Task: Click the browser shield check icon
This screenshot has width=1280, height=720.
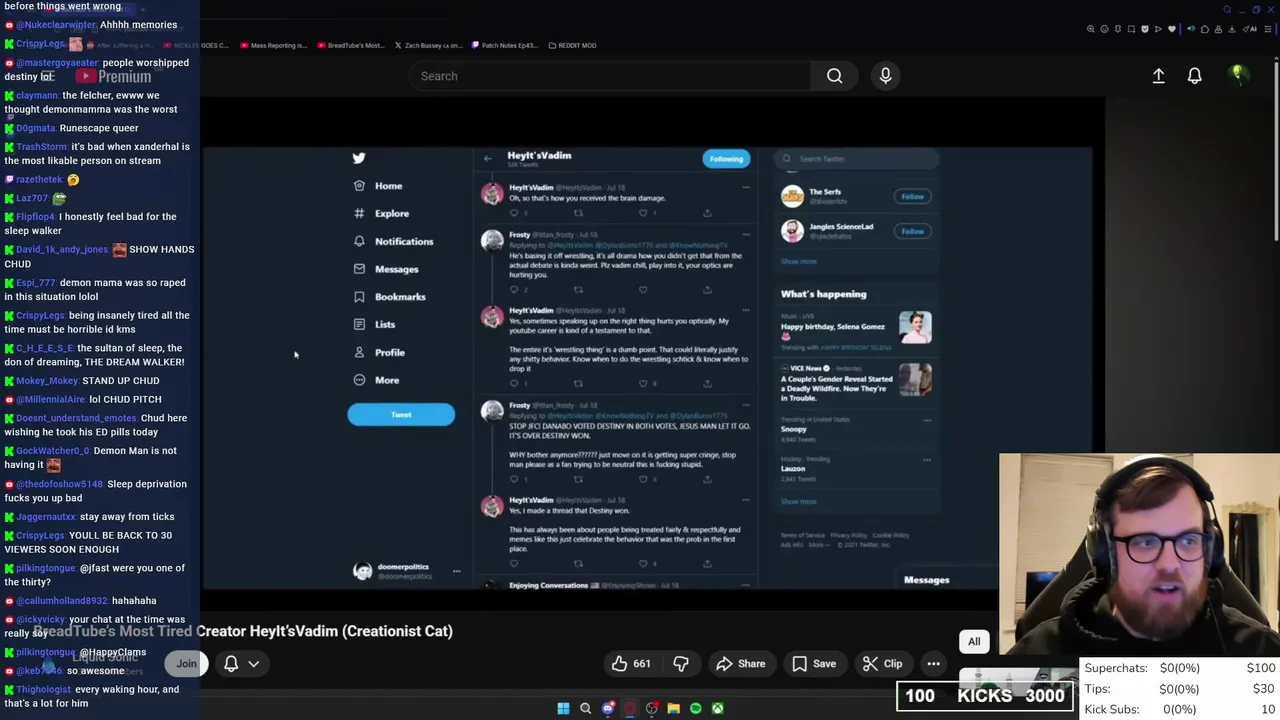Action: pyautogui.click(x=1145, y=29)
